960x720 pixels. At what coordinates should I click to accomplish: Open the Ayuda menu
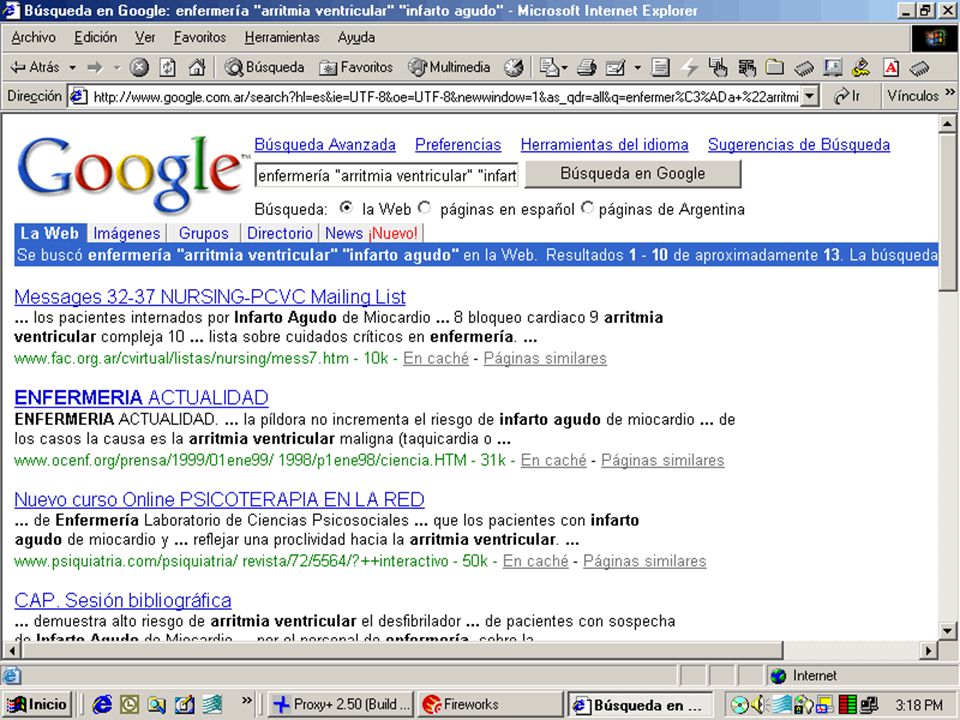coord(356,37)
